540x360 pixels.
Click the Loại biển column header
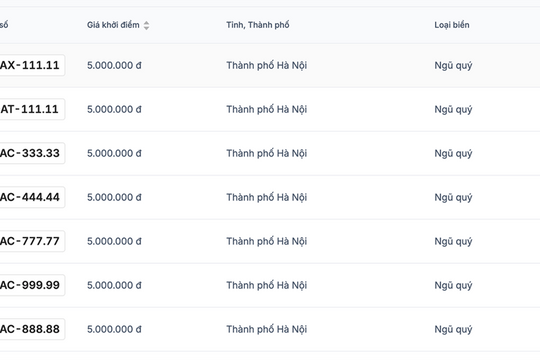click(451, 25)
